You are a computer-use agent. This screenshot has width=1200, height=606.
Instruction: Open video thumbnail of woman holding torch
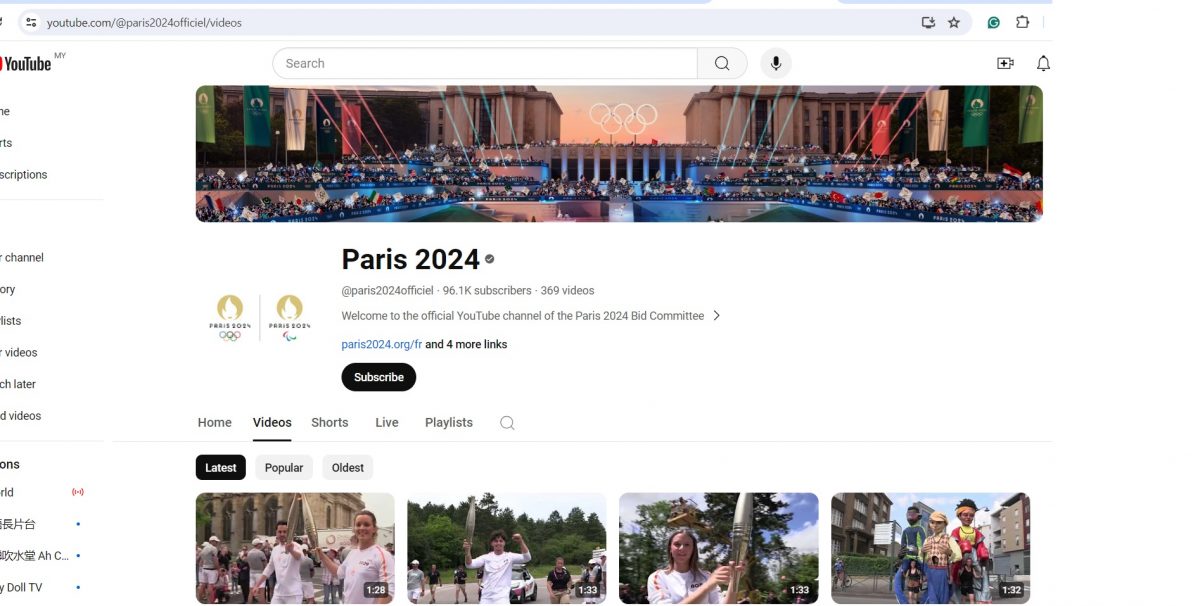719,548
